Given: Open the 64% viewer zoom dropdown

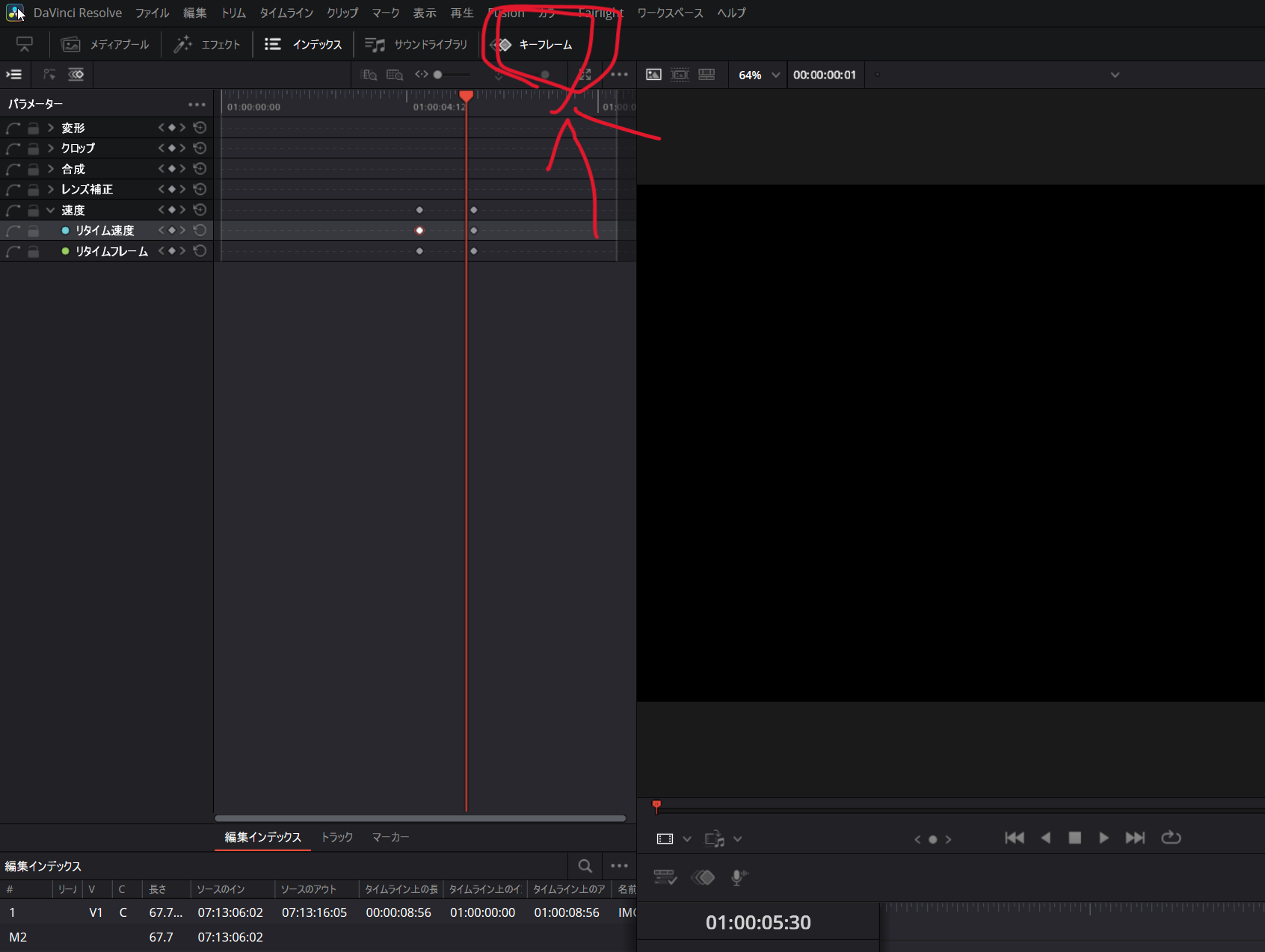Looking at the screenshot, I should 775,75.
